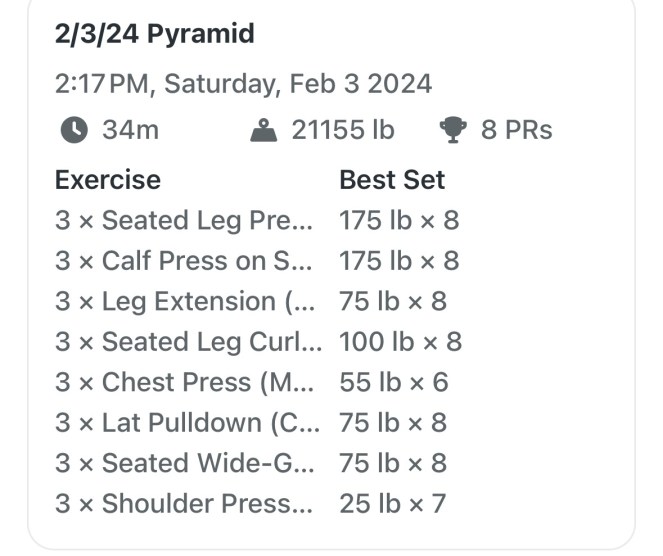The height and width of the screenshot is (556, 663).
Task: Select the Seated Leg Curl entry
Action: click(188, 342)
